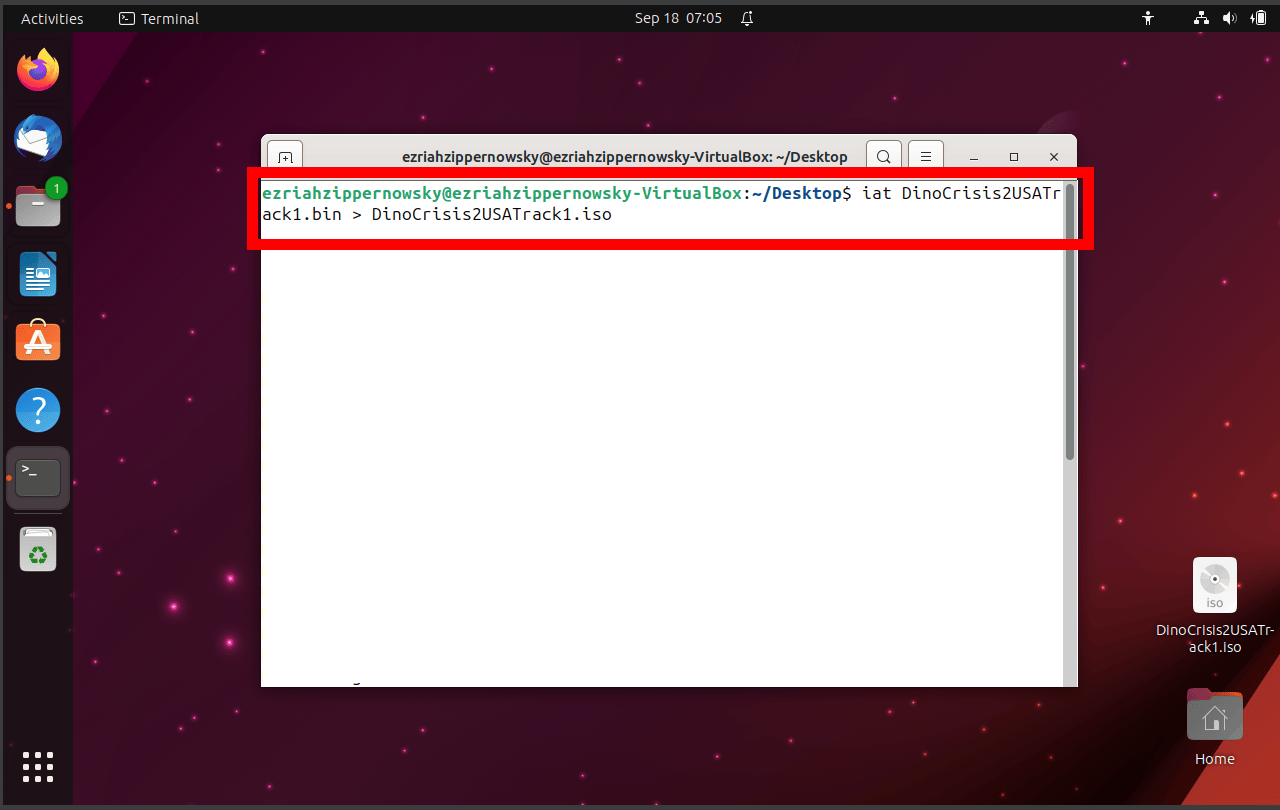
Task: Add a new tab in Terminal
Action: tap(285, 157)
